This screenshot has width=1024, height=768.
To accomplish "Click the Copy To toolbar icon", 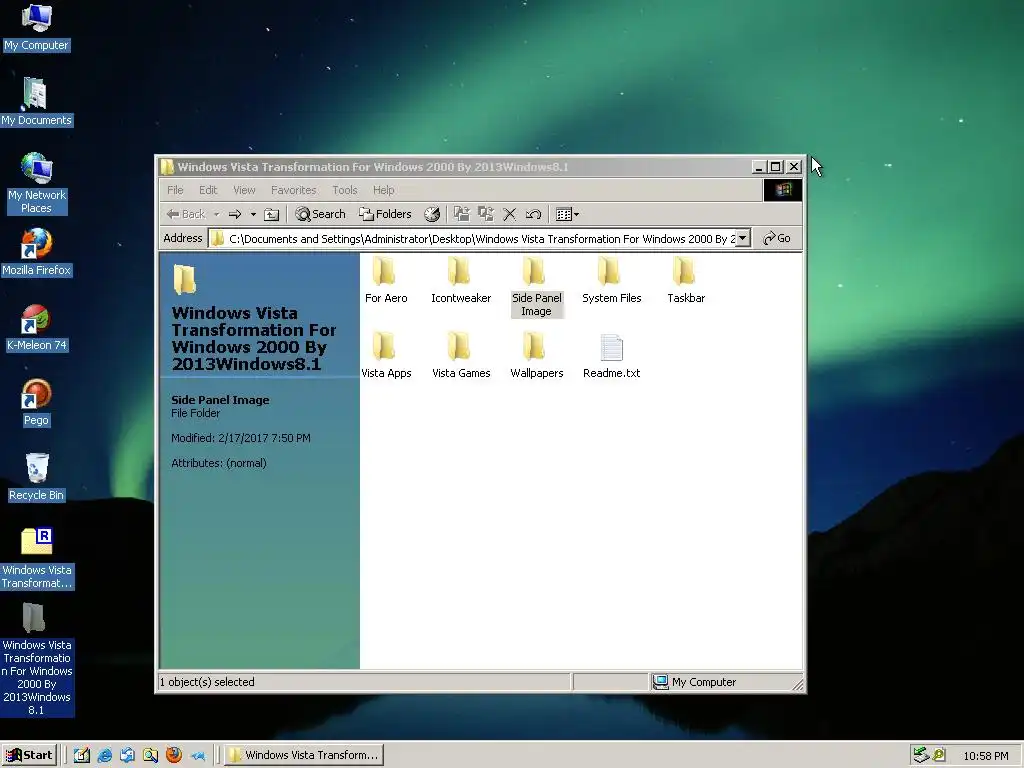I will [x=485, y=214].
